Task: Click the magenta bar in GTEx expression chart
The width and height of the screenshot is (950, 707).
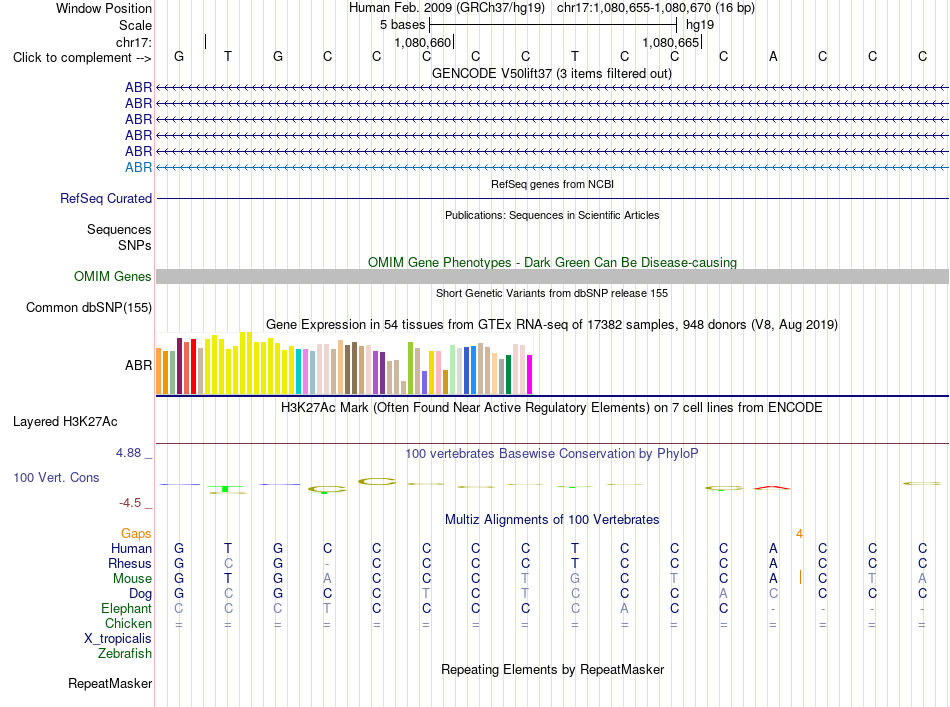Action: click(530, 374)
